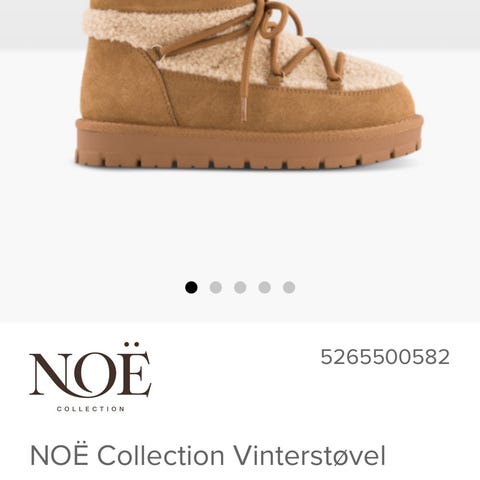The image size is (480, 480).
Task: Click the suede heel of the boot
Action: 122,87
